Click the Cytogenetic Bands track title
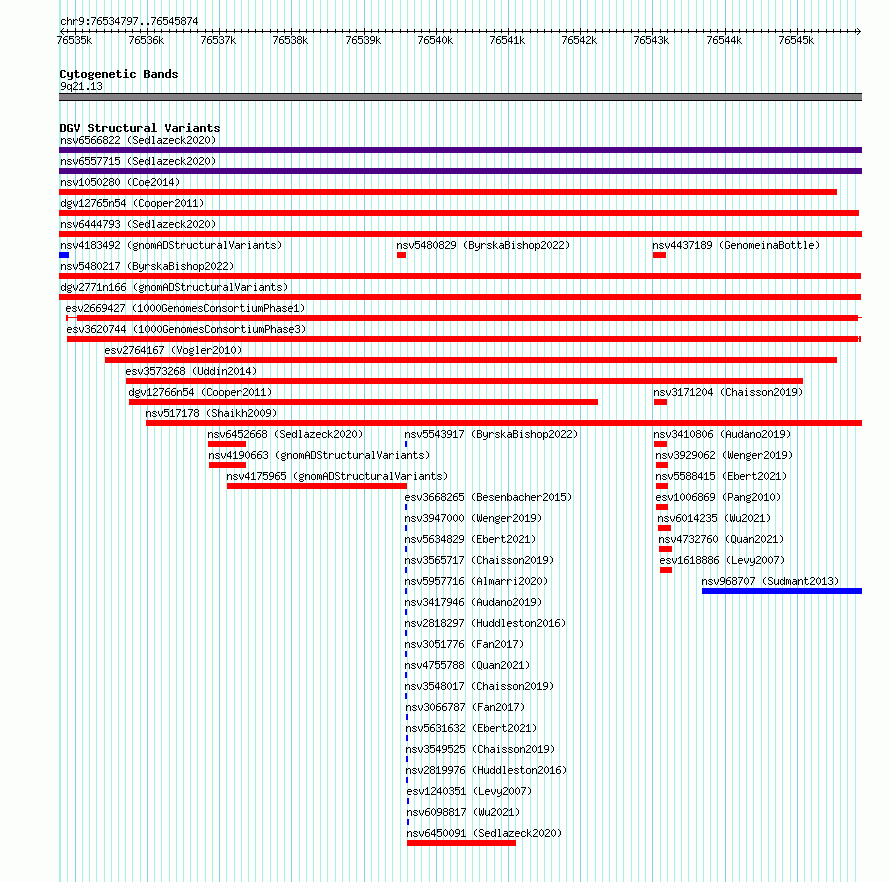Screen dimensions: 890x882 click(x=119, y=74)
